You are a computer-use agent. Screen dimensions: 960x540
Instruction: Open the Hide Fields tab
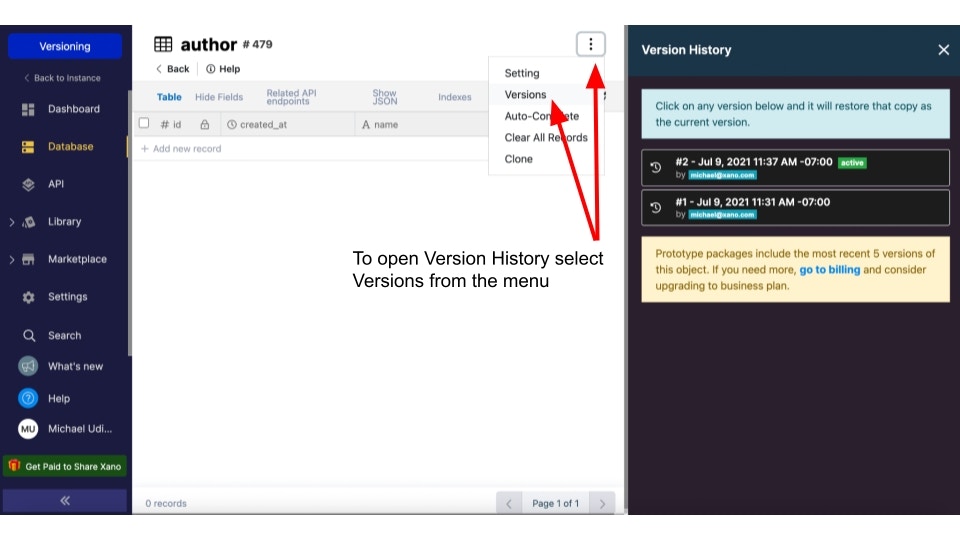[x=219, y=97]
